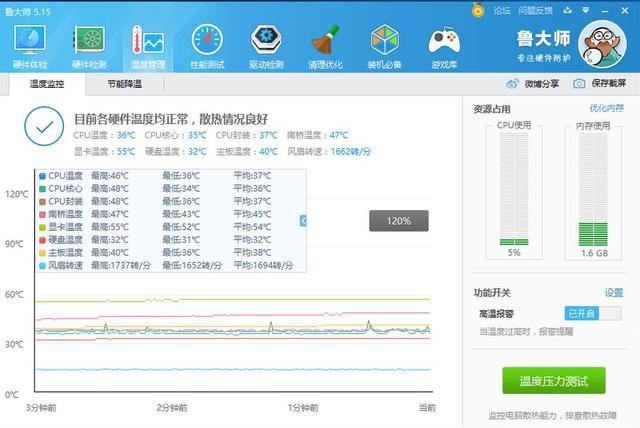
Task: Click the Weibo share icon
Action: click(x=512, y=84)
